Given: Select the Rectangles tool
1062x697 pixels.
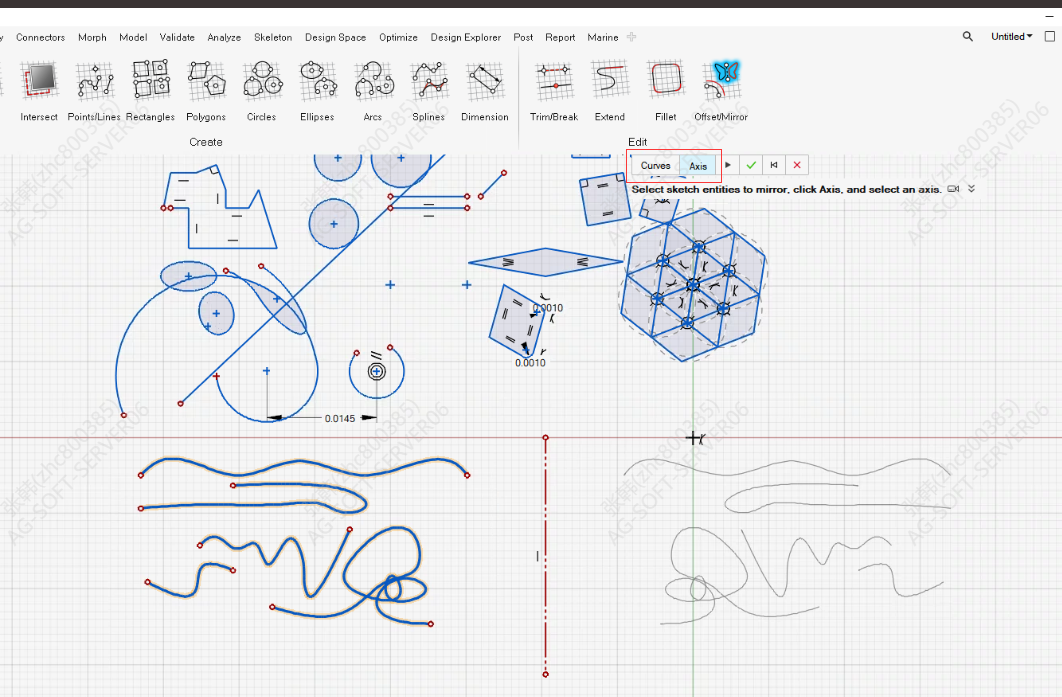Looking at the screenshot, I should [x=151, y=80].
